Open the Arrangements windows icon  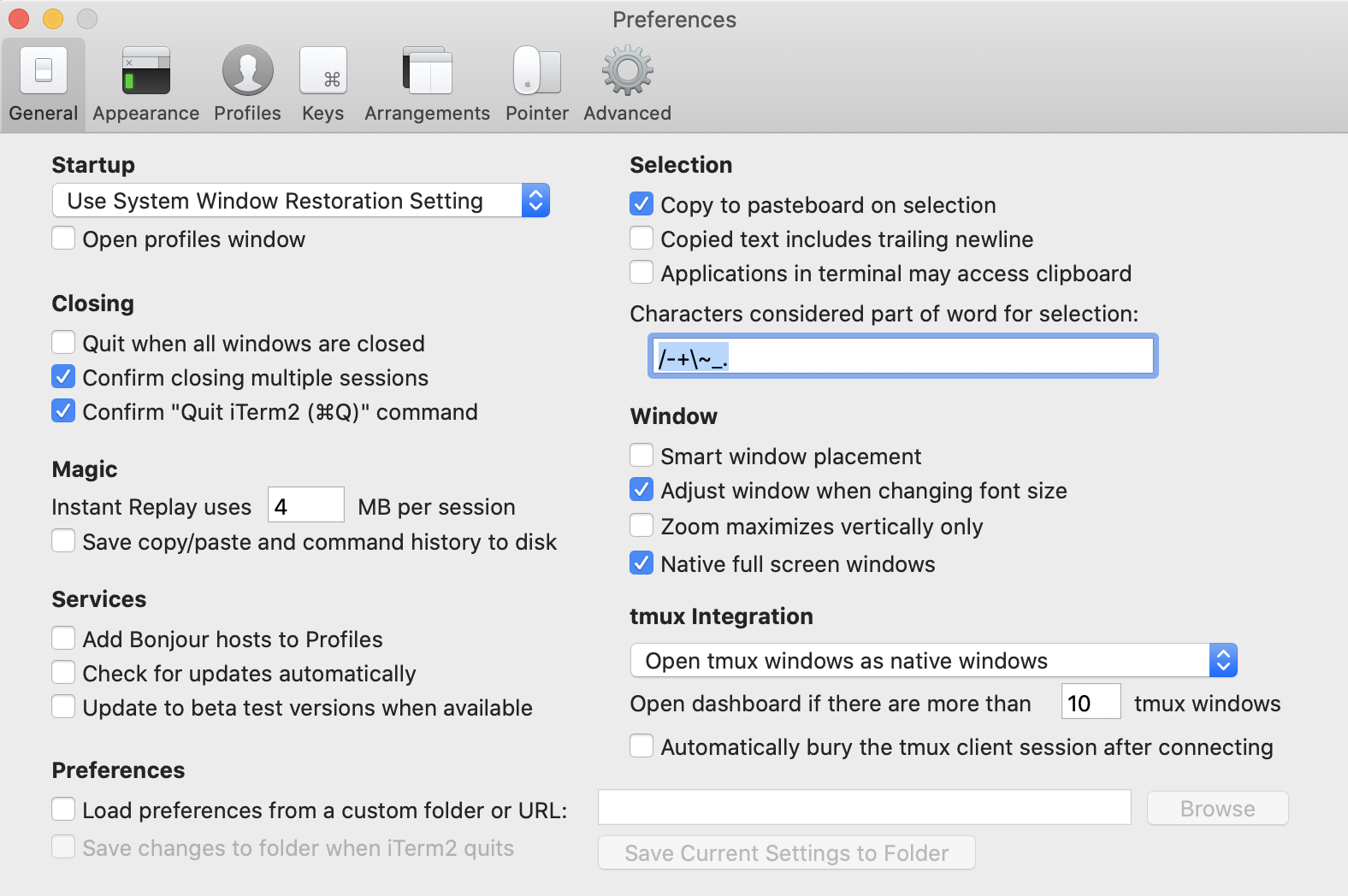428,70
